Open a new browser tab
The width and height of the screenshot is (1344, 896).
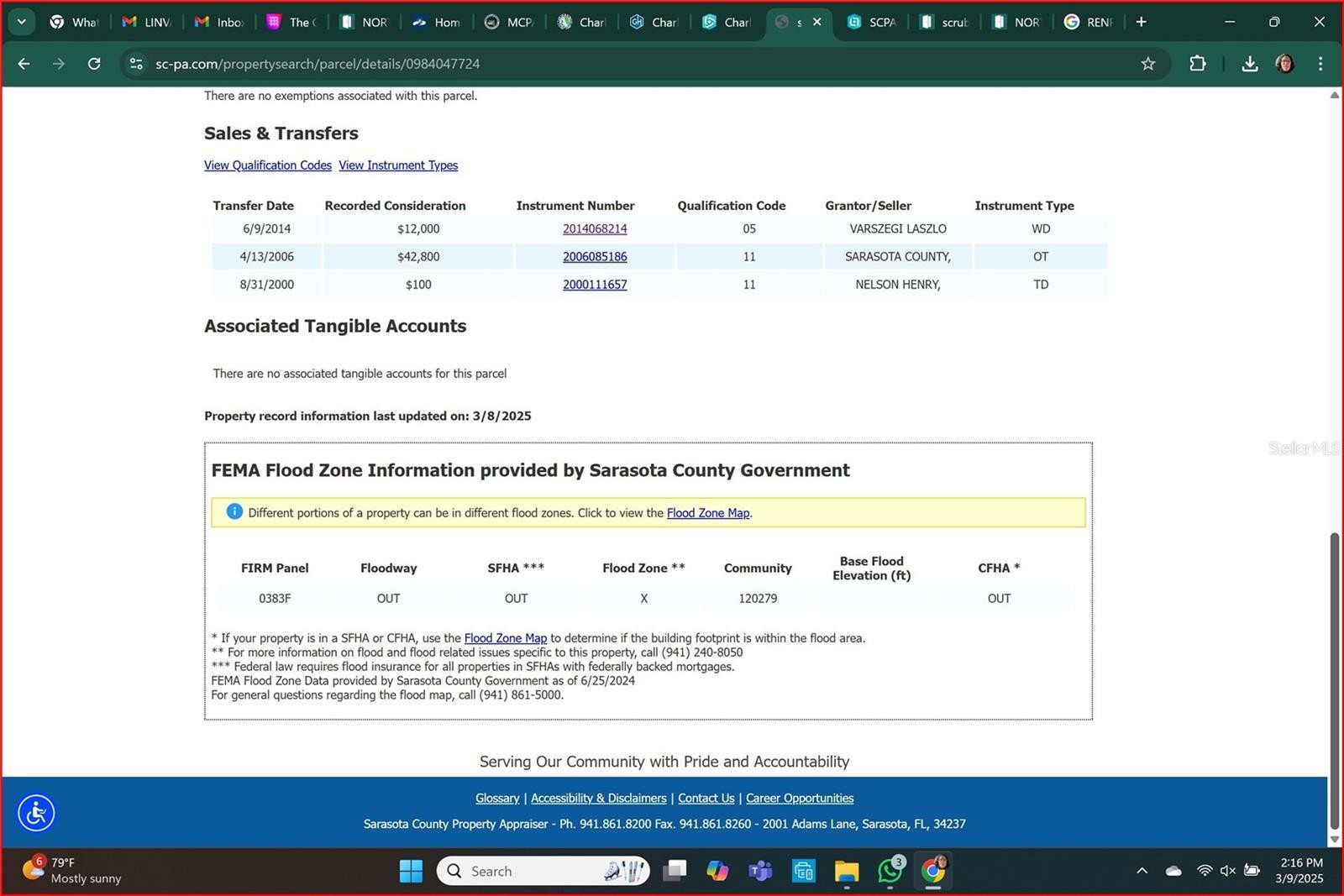(1141, 22)
